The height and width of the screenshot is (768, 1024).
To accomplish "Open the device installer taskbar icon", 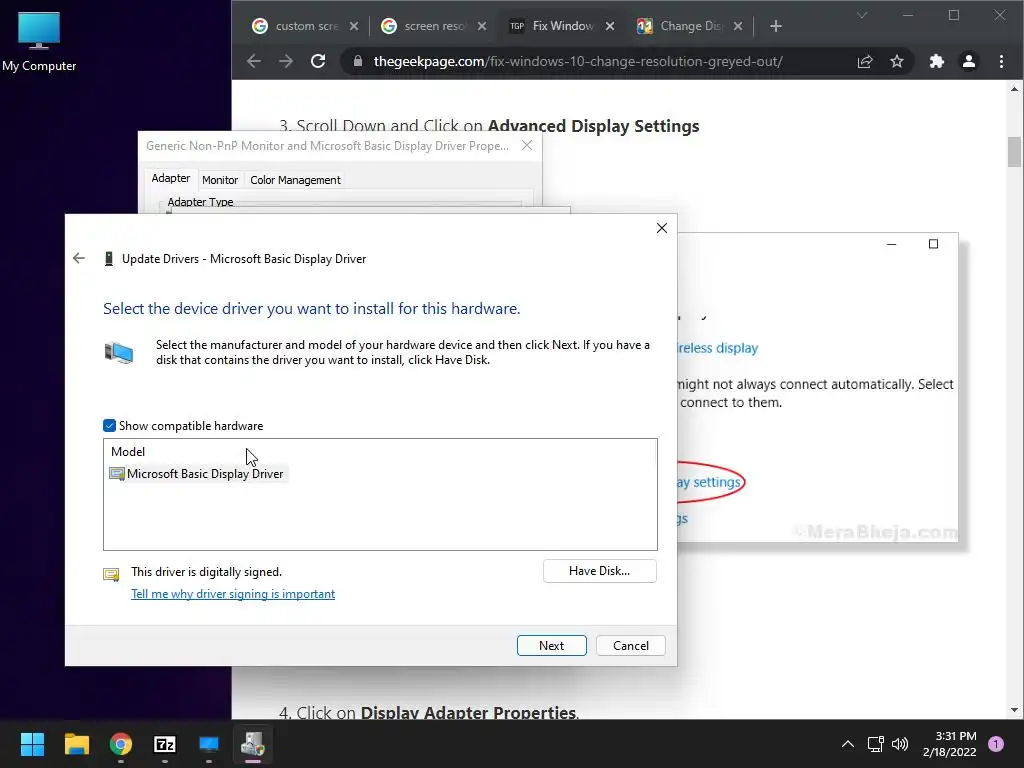I will click(x=253, y=744).
